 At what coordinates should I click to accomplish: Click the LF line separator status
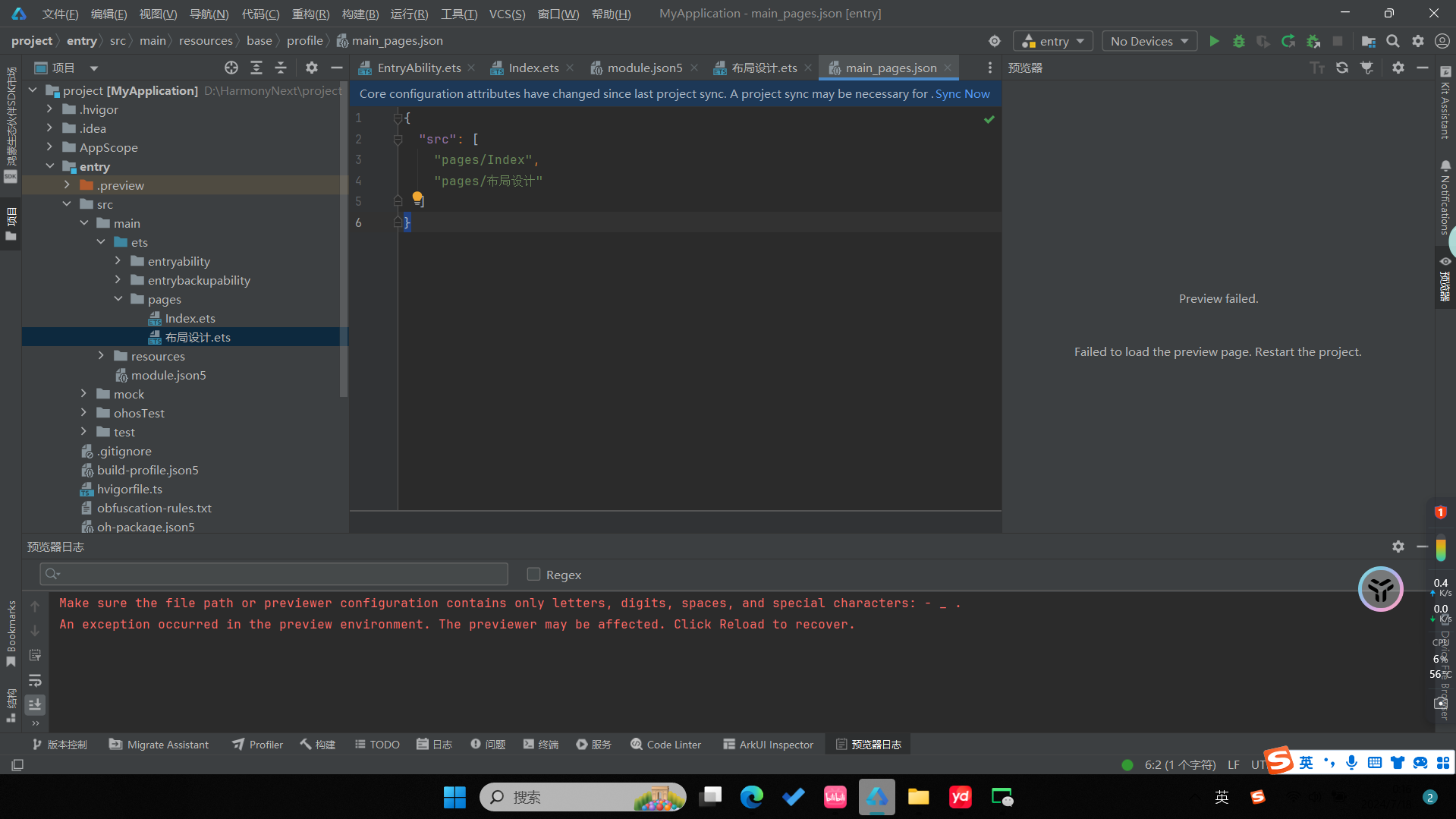pyautogui.click(x=1234, y=764)
